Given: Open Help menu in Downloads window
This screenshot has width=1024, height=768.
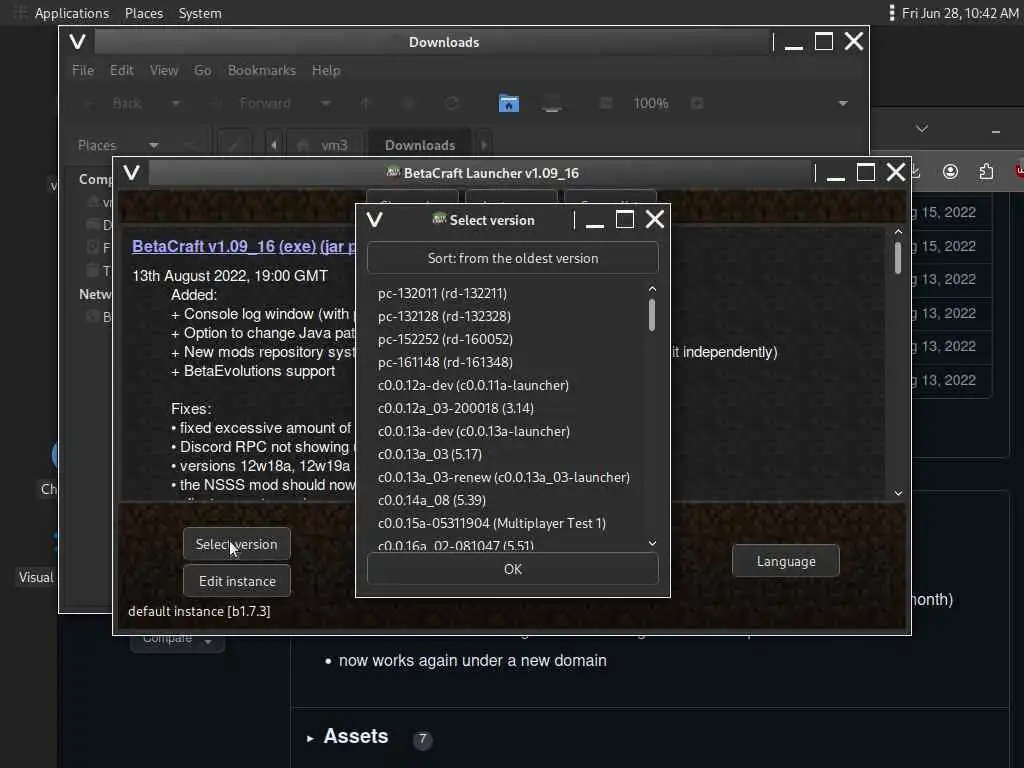Looking at the screenshot, I should 326,70.
